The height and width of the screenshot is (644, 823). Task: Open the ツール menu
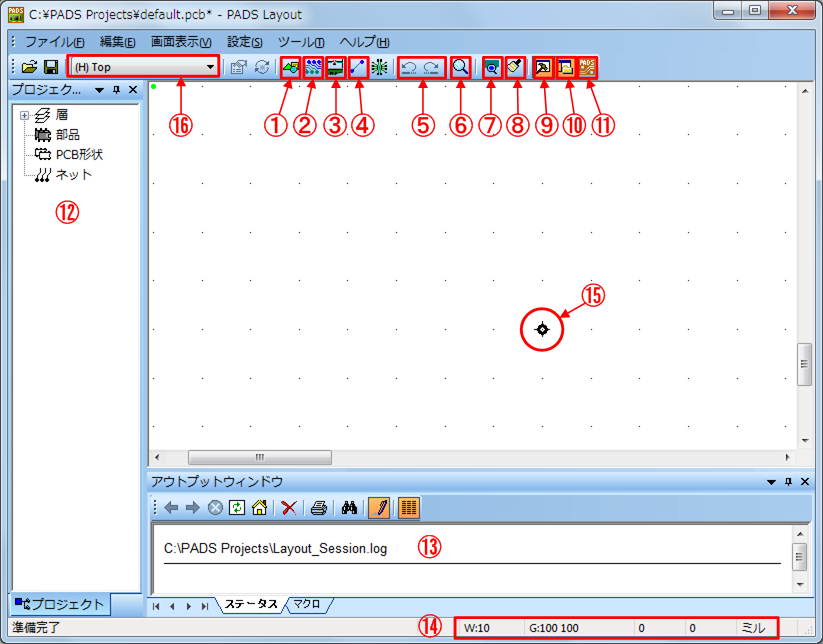tap(301, 42)
